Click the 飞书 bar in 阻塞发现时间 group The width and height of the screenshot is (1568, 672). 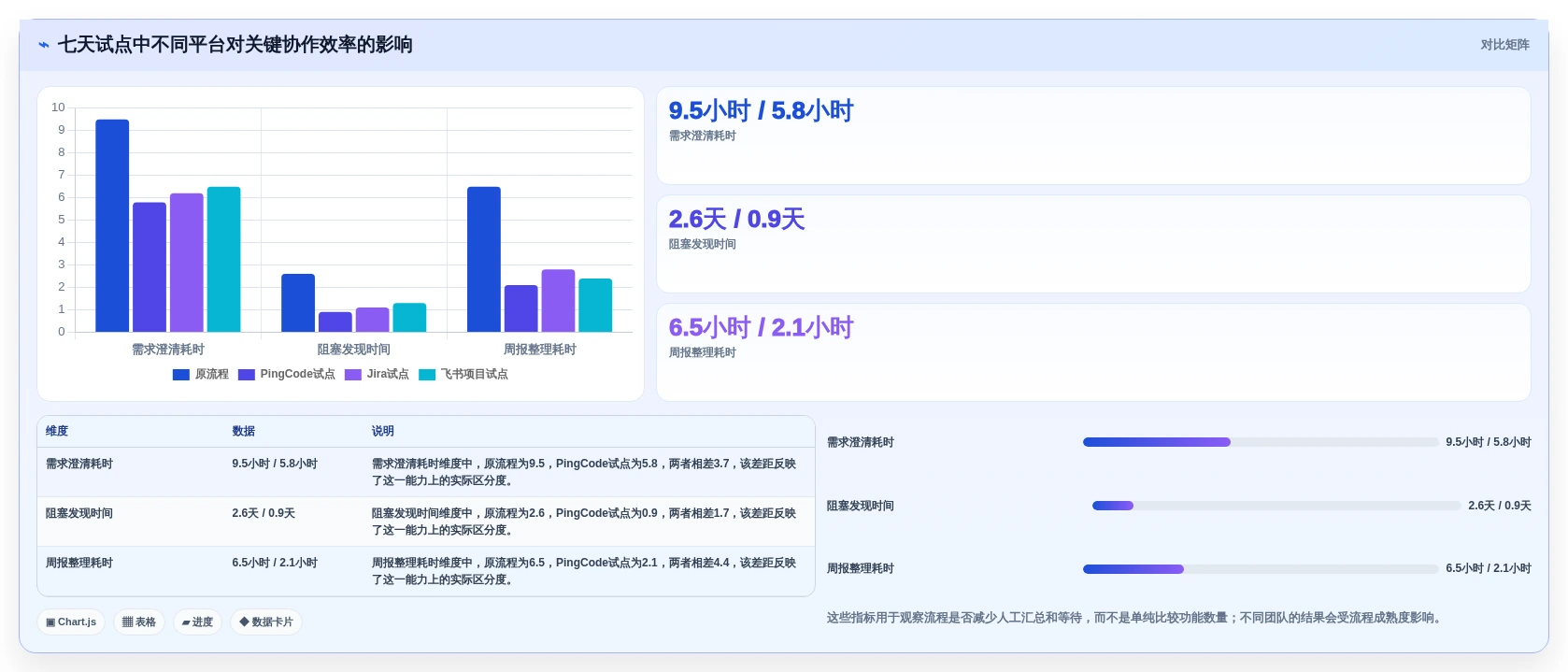point(409,318)
